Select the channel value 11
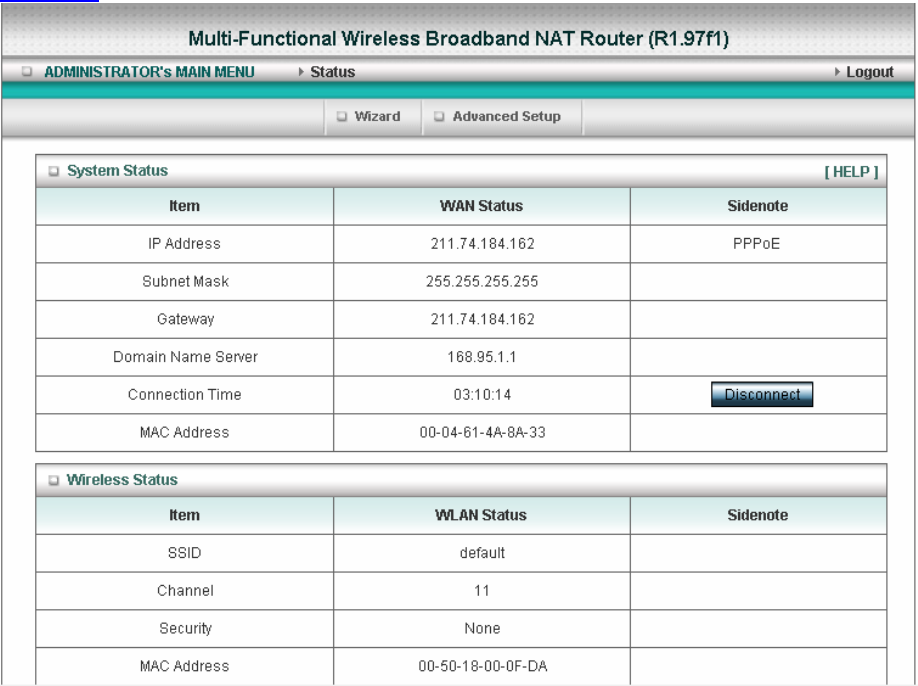918x686 pixels. pos(481,591)
